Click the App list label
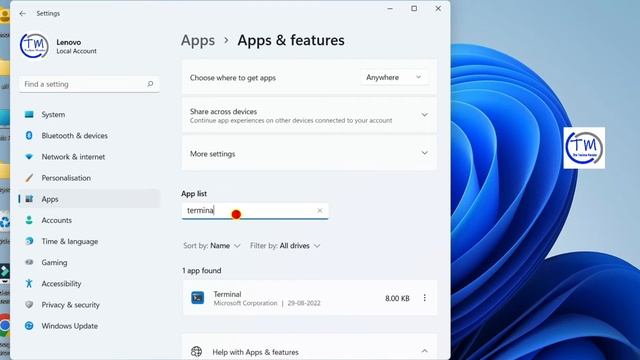The image size is (640, 360). [194, 194]
